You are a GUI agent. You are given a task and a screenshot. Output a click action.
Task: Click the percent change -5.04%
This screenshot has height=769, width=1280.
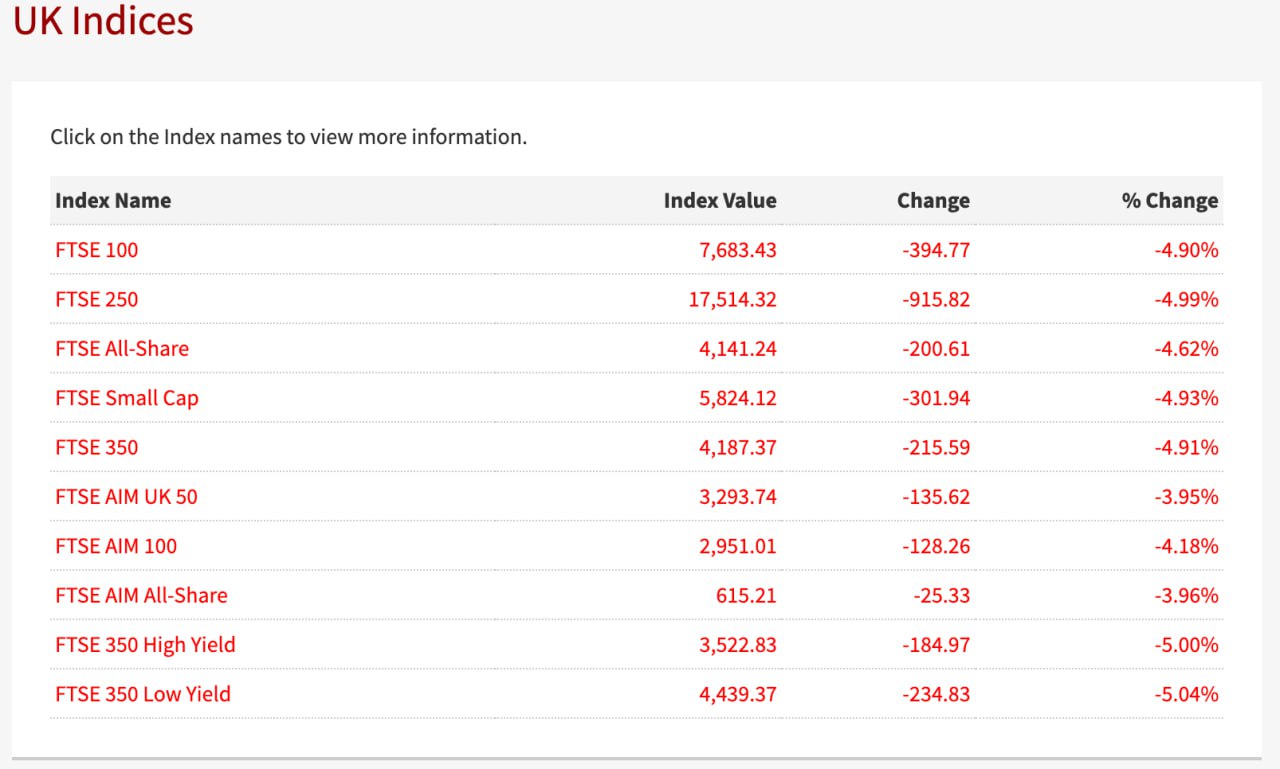pos(1187,694)
